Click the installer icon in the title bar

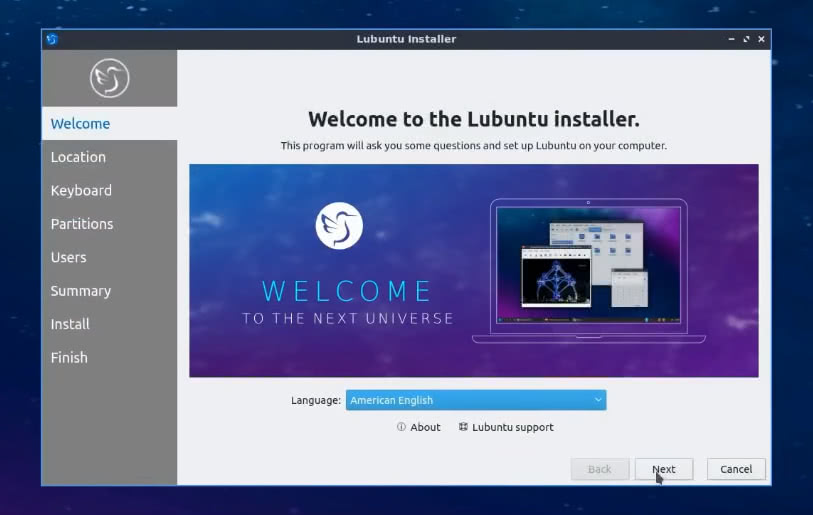(52, 39)
